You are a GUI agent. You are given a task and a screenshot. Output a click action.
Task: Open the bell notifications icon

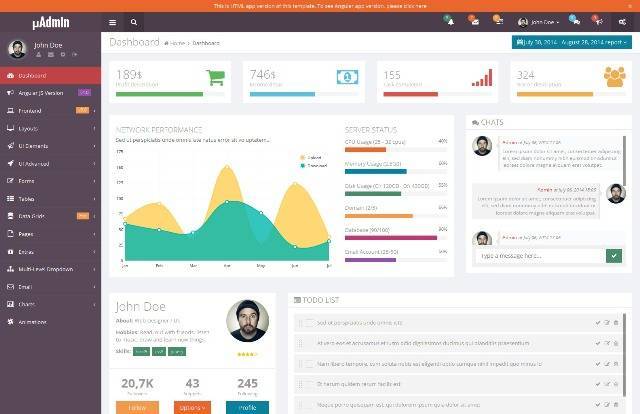[451, 22]
